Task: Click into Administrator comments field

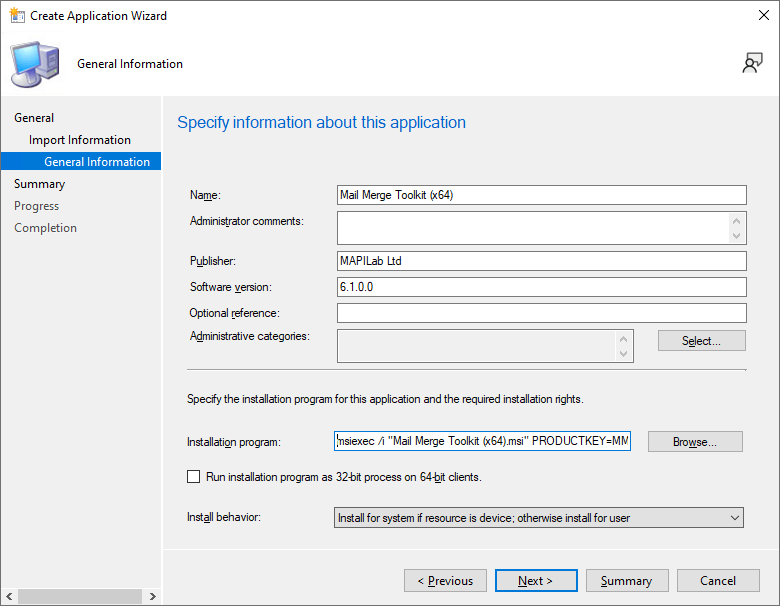Action: pos(542,228)
